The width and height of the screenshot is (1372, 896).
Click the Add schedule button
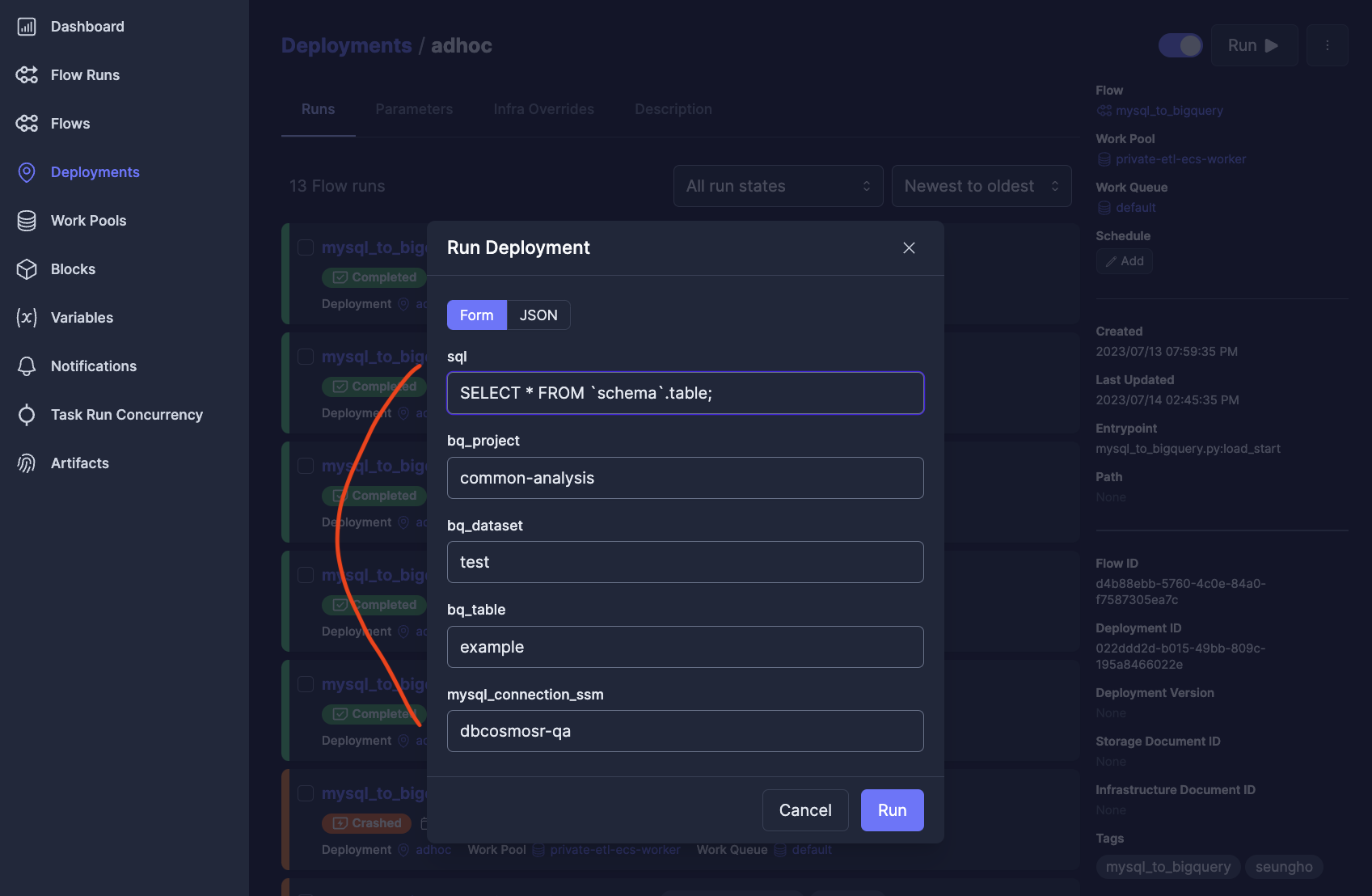[x=1125, y=261]
